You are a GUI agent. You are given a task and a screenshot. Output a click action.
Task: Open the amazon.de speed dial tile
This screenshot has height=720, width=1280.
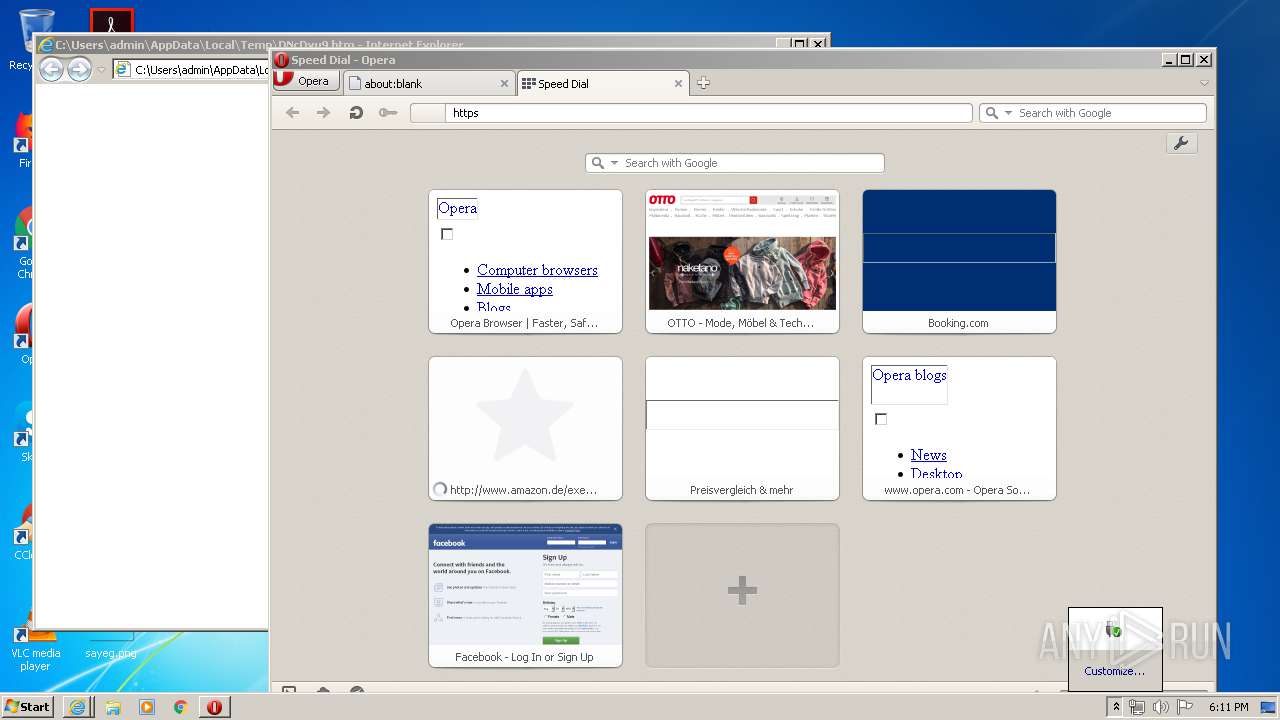[525, 428]
